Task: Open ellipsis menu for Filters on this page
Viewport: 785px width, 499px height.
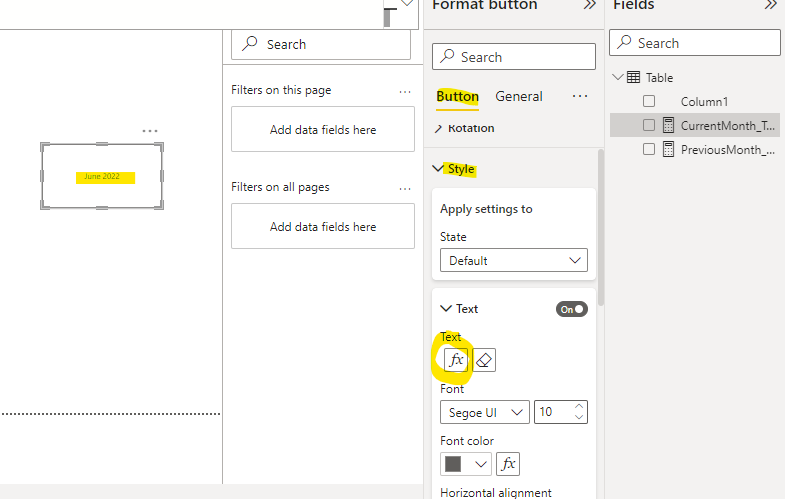Action: (405, 92)
